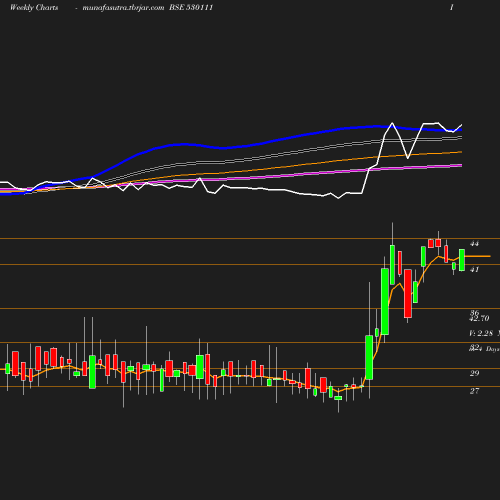
Task: Click the price level label 27
Action: pyautogui.click(x=474, y=391)
